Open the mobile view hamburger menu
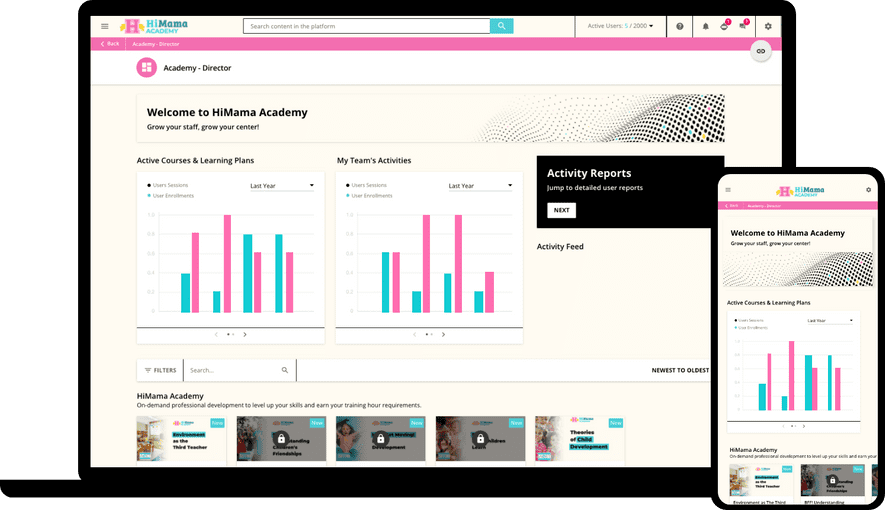This screenshot has width=885, height=510. 728,190
